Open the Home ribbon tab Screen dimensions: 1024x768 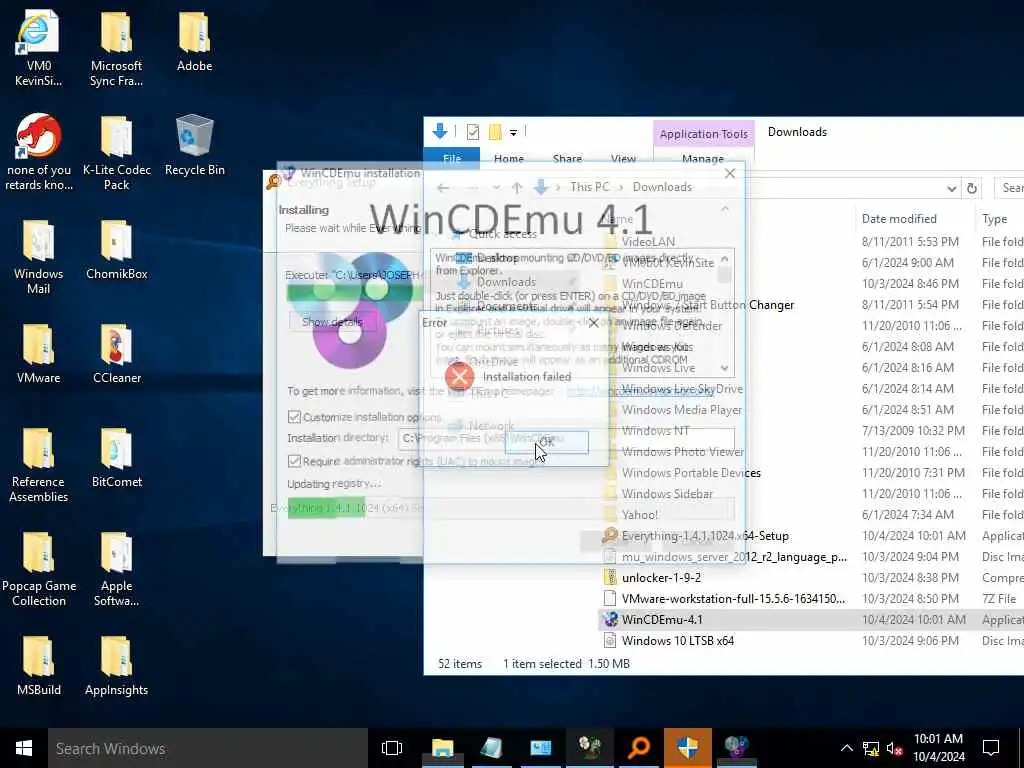[x=509, y=158]
